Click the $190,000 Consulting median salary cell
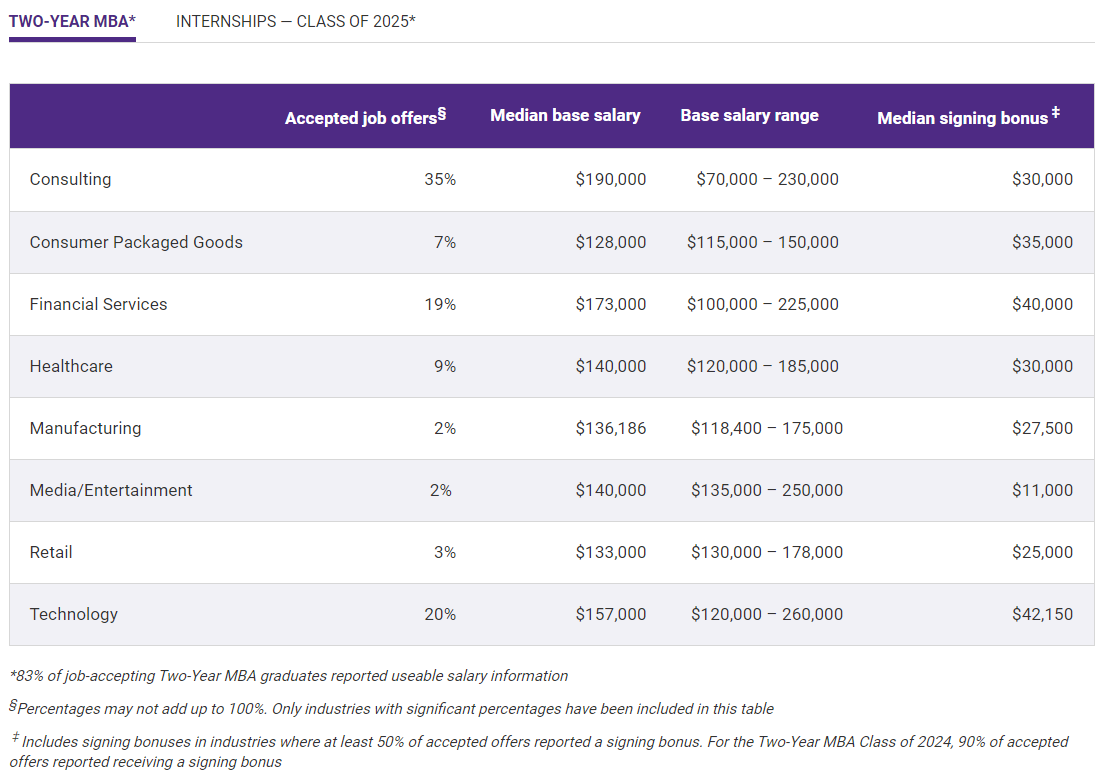 (610, 180)
